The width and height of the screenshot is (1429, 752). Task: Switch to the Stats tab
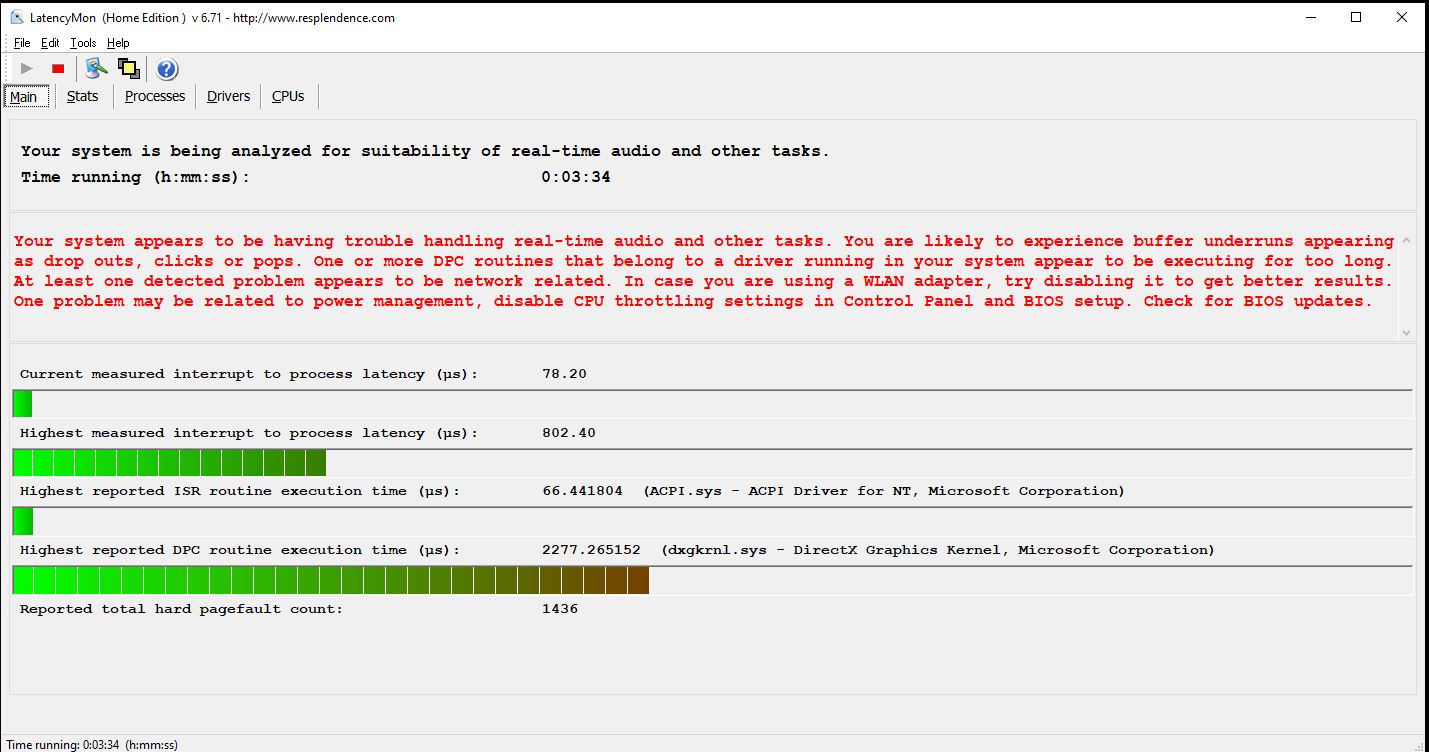pyautogui.click(x=83, y=96)
